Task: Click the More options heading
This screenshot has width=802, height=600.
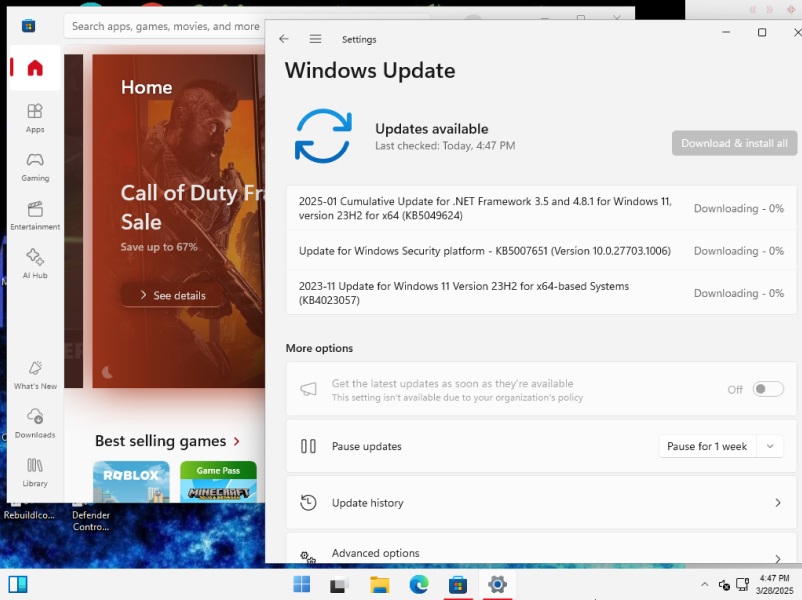Action: [x=319, y=348]
